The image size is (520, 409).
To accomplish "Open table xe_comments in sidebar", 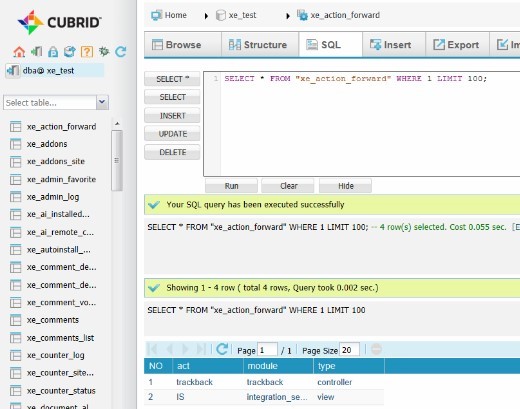I will (x=45, y=320).
